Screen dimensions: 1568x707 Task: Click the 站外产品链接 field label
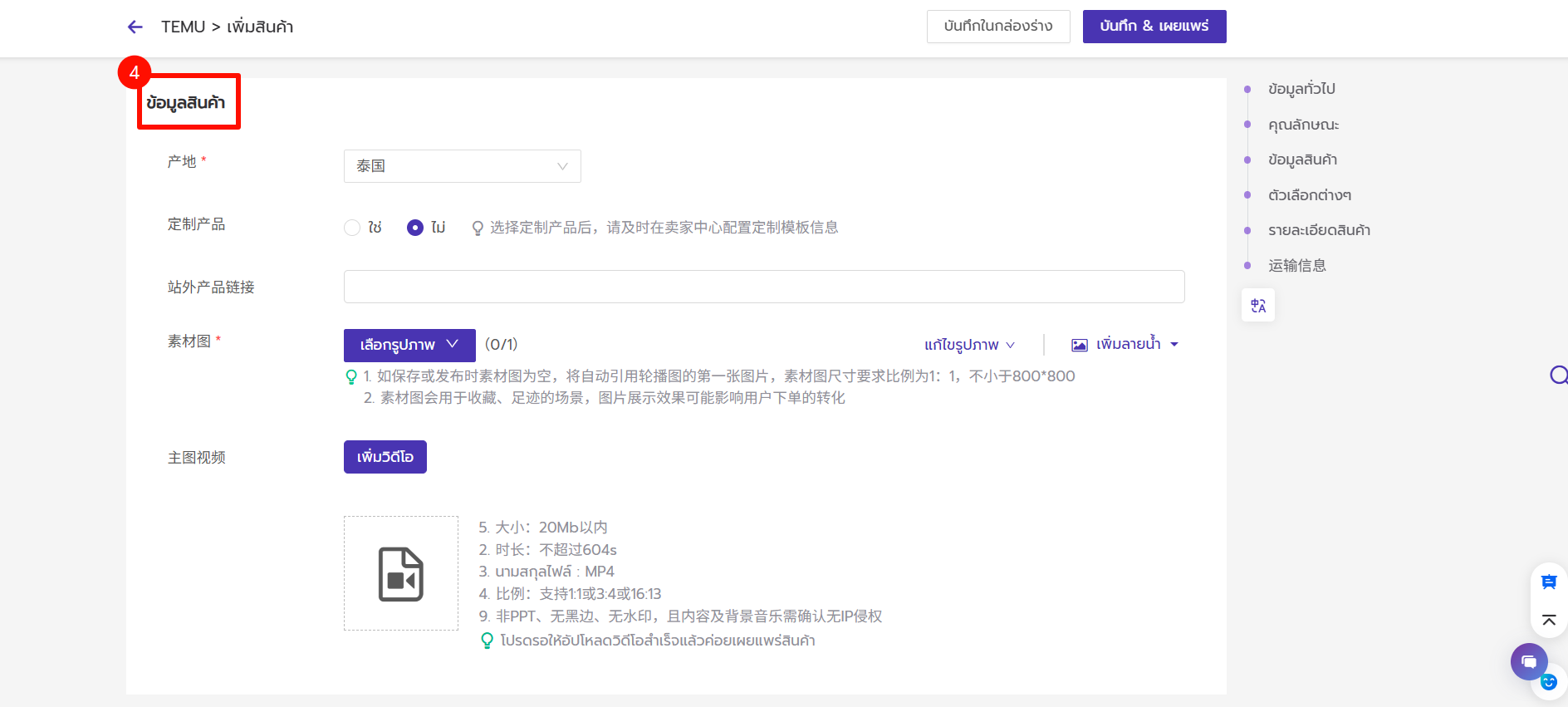(211, 287)
